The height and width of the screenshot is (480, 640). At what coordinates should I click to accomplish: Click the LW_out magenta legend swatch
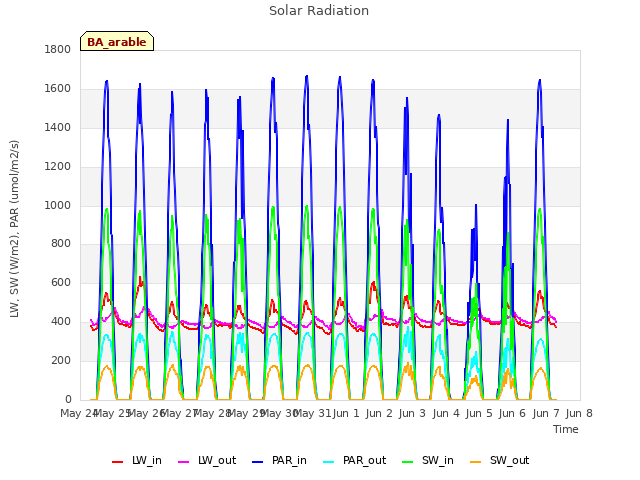pyautogui.click(x=184, y=462)
